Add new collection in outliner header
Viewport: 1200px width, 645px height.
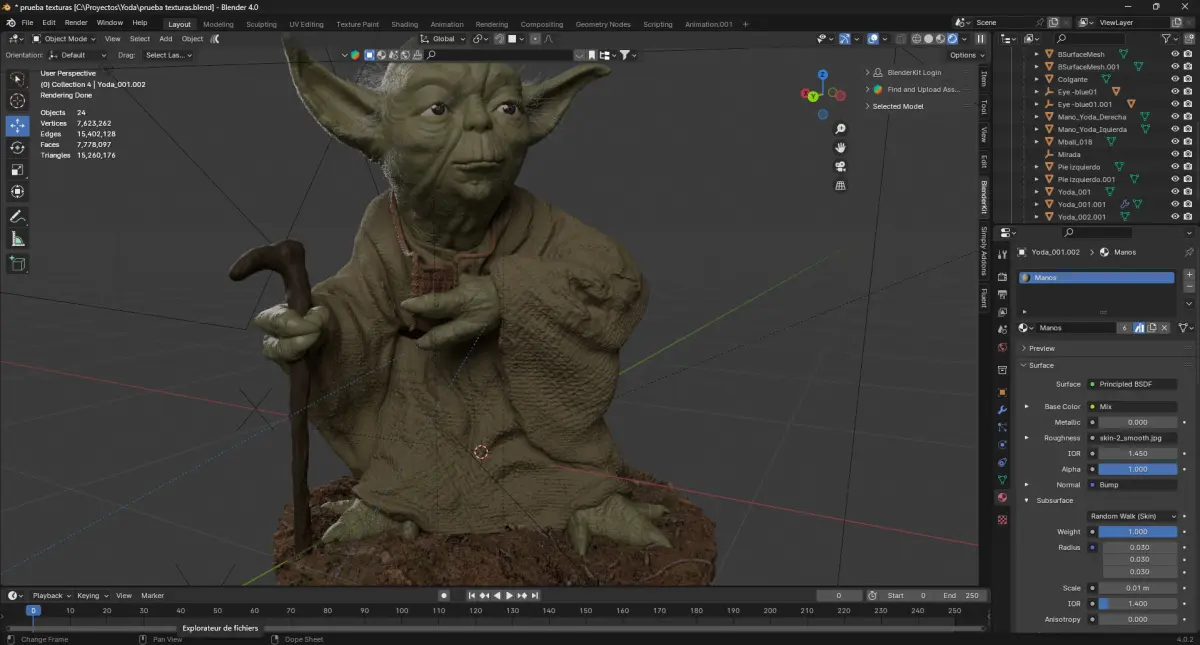pyautogui.click(x=1191, y=38)
